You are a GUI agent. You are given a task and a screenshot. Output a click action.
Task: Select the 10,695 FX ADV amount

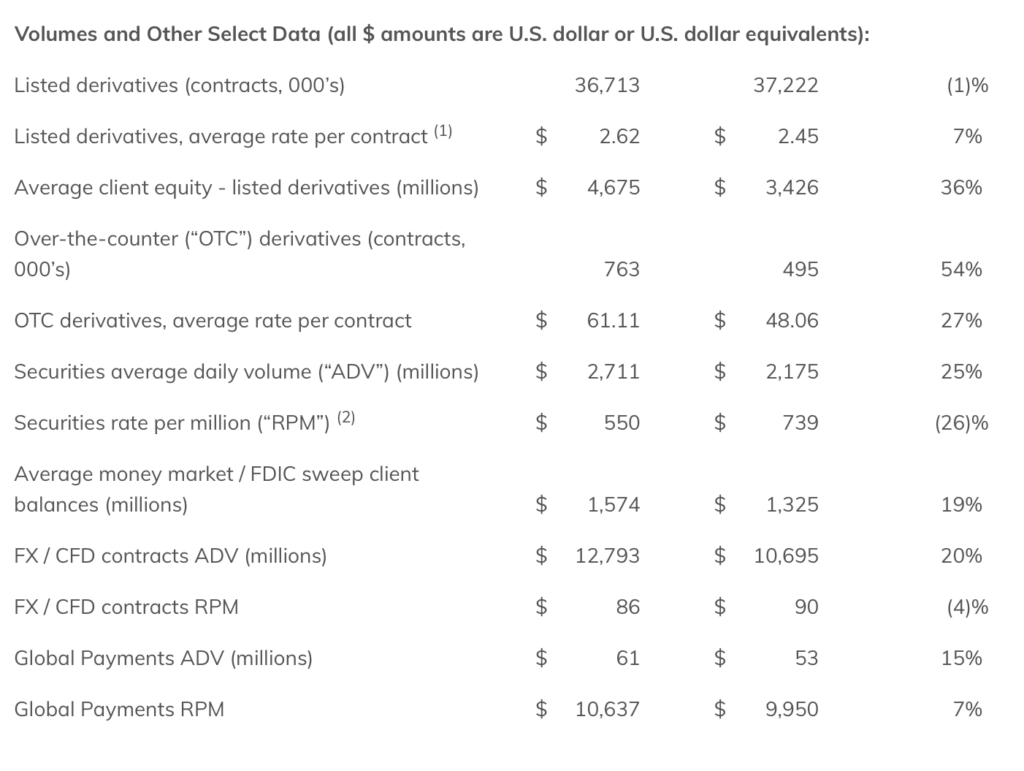786,556
